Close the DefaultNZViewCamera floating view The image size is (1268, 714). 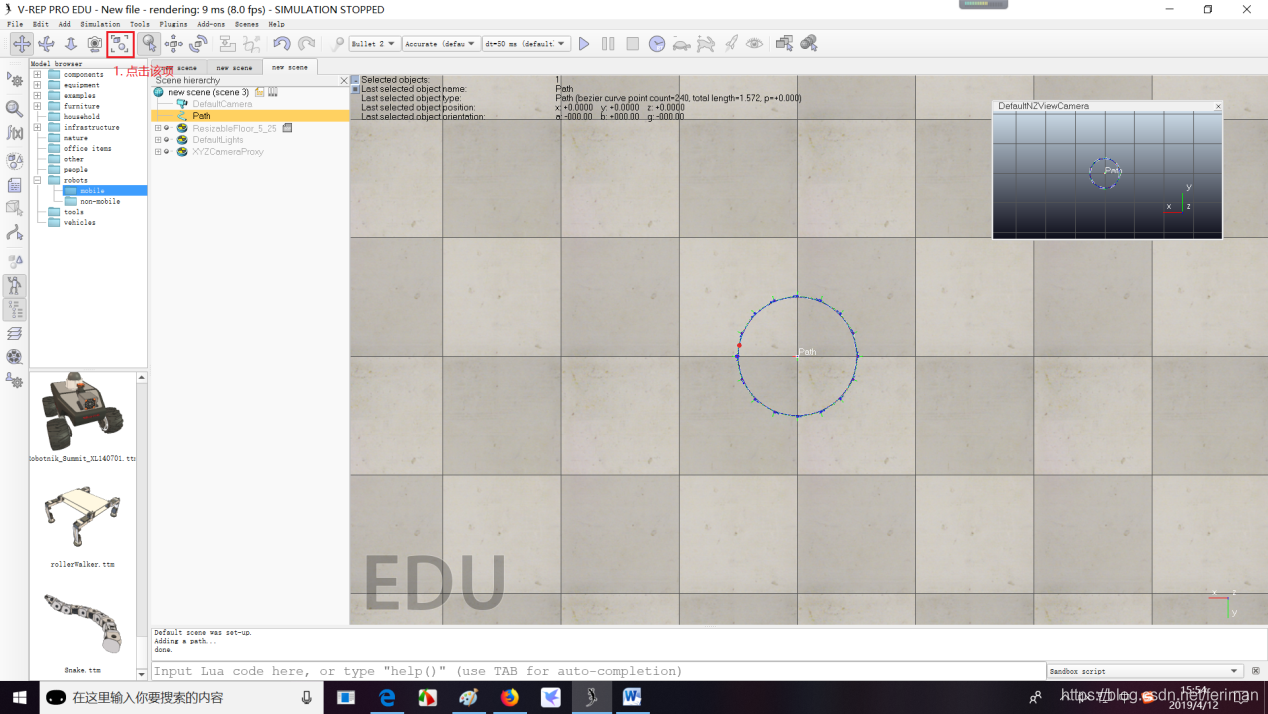(x=1218, y=106)
